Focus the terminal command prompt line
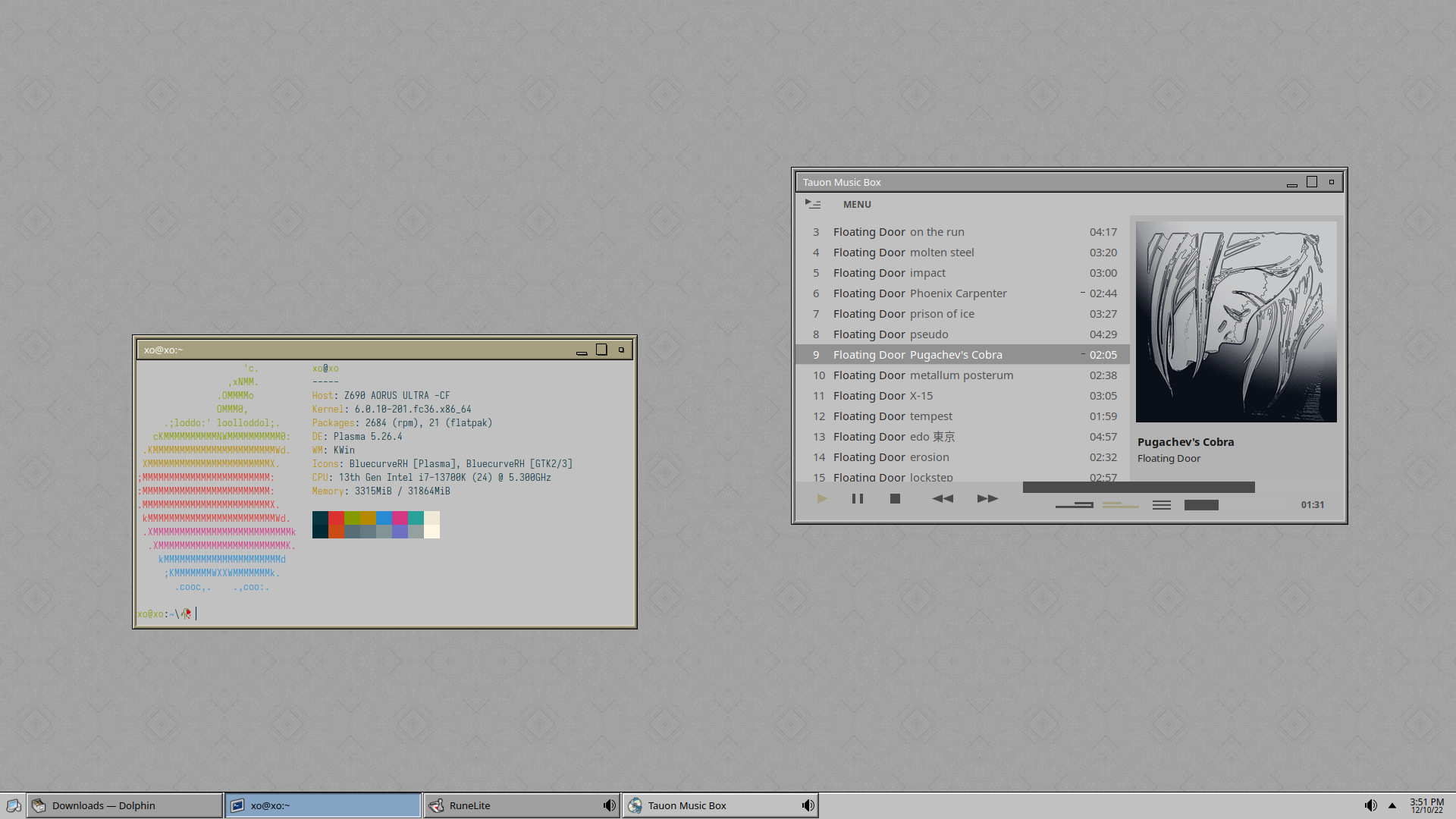The height and width of the screenshot is (819, 1456). pos(385,613)
